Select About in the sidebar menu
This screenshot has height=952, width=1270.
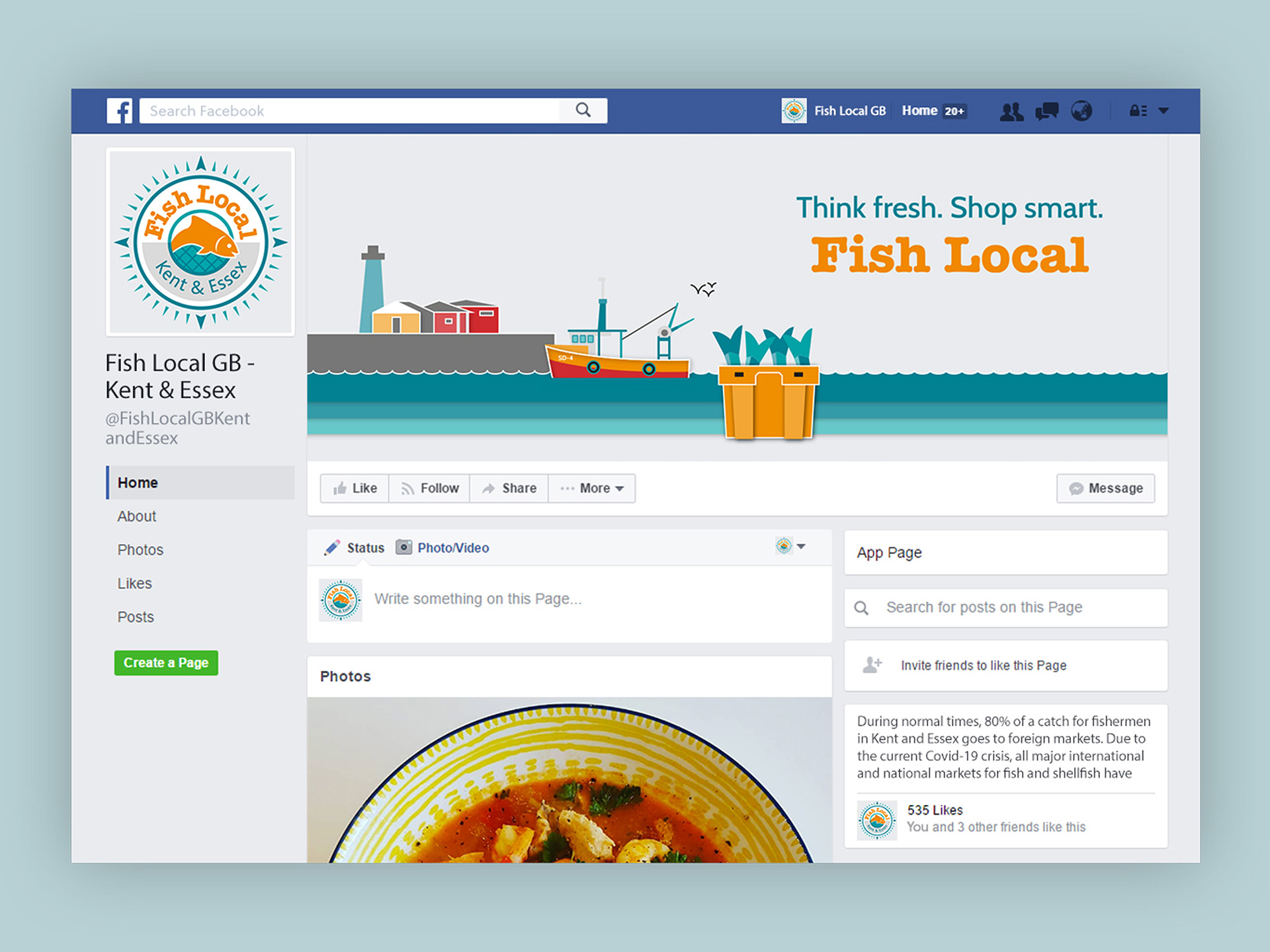tap(137, 516)
